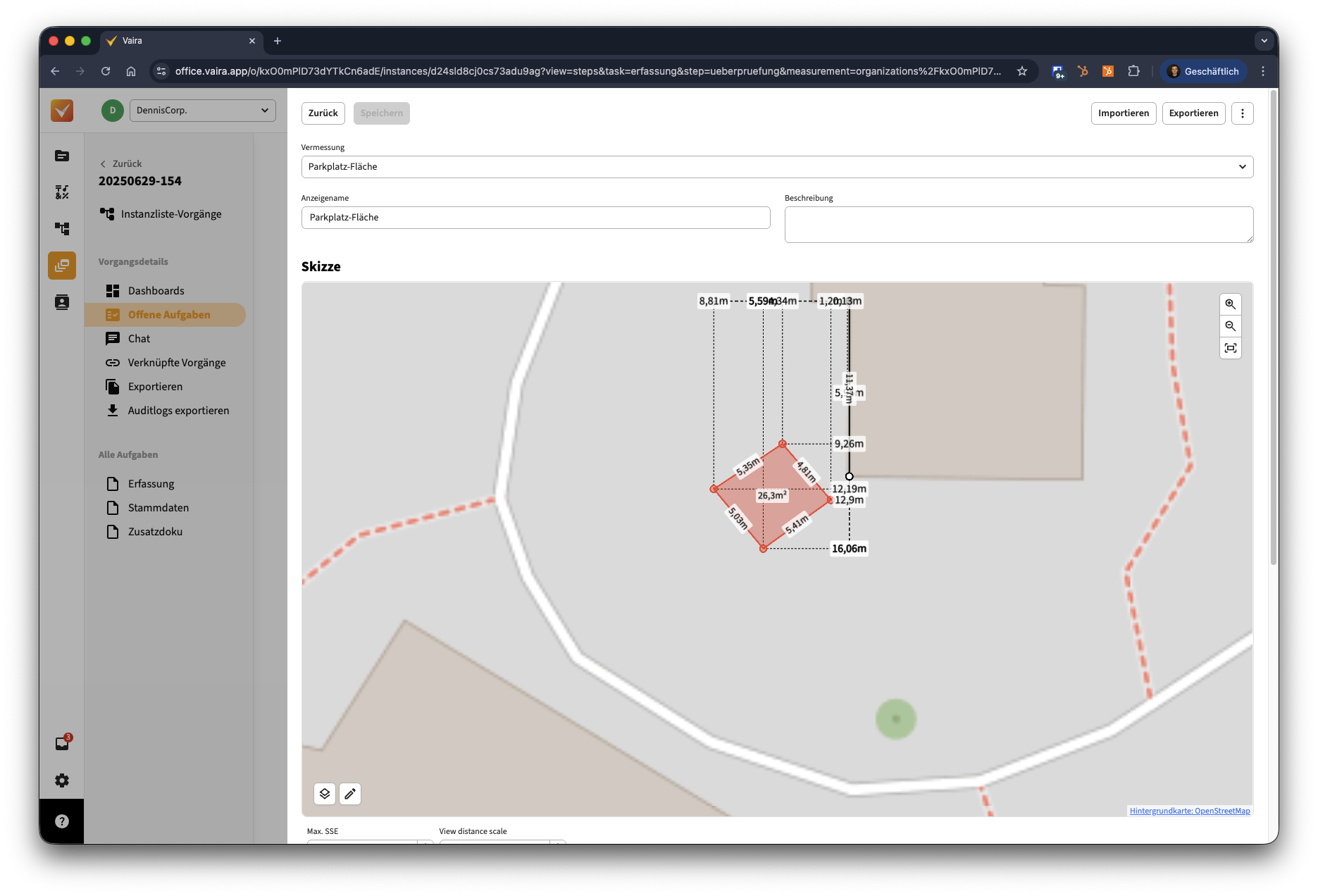Click the map zoom out icon
This screenshot has height=896, width=1318.
pyautogui.click(x=1230, y=326)
